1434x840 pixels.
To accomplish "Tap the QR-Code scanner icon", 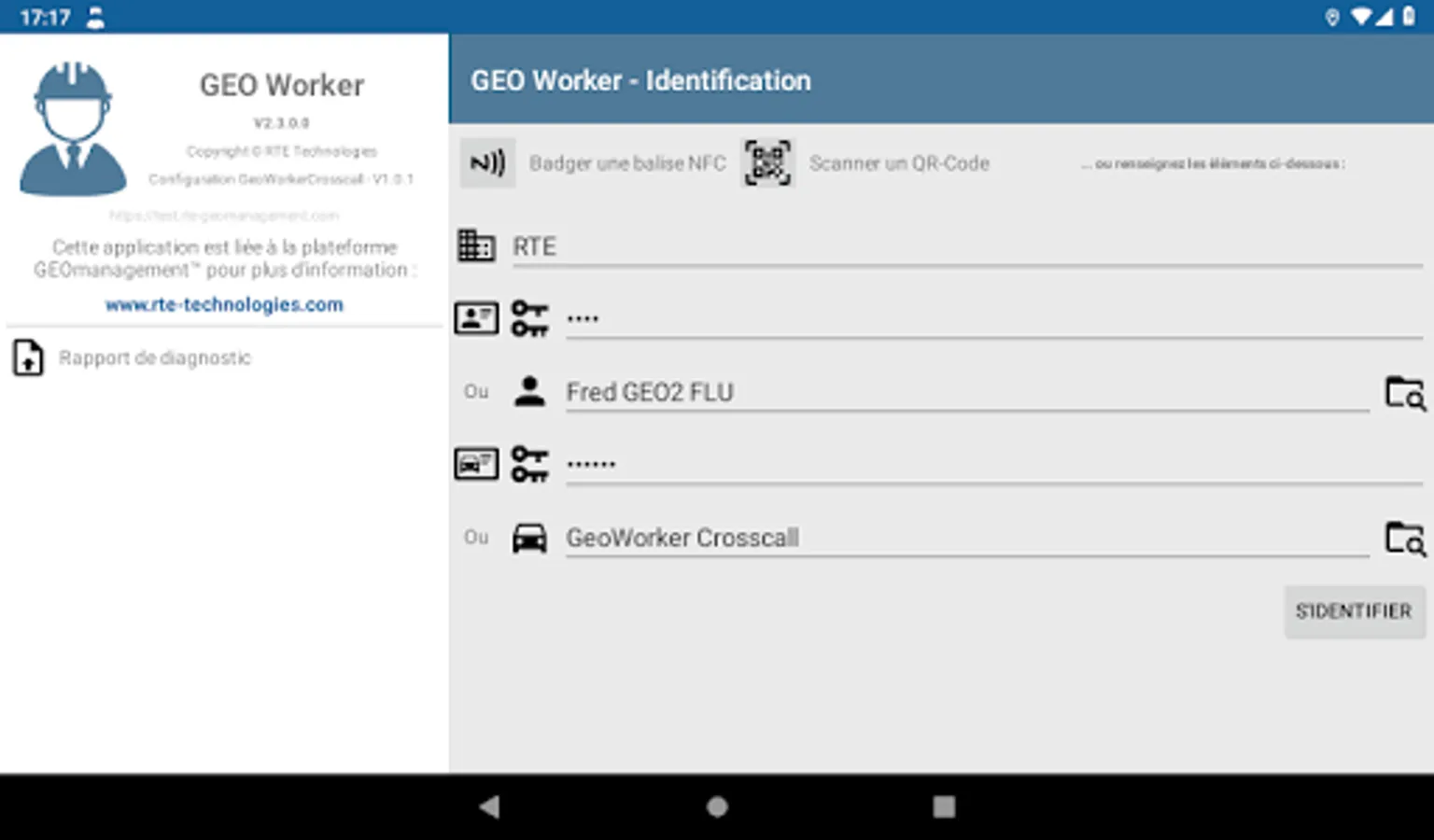I will 767,163.
